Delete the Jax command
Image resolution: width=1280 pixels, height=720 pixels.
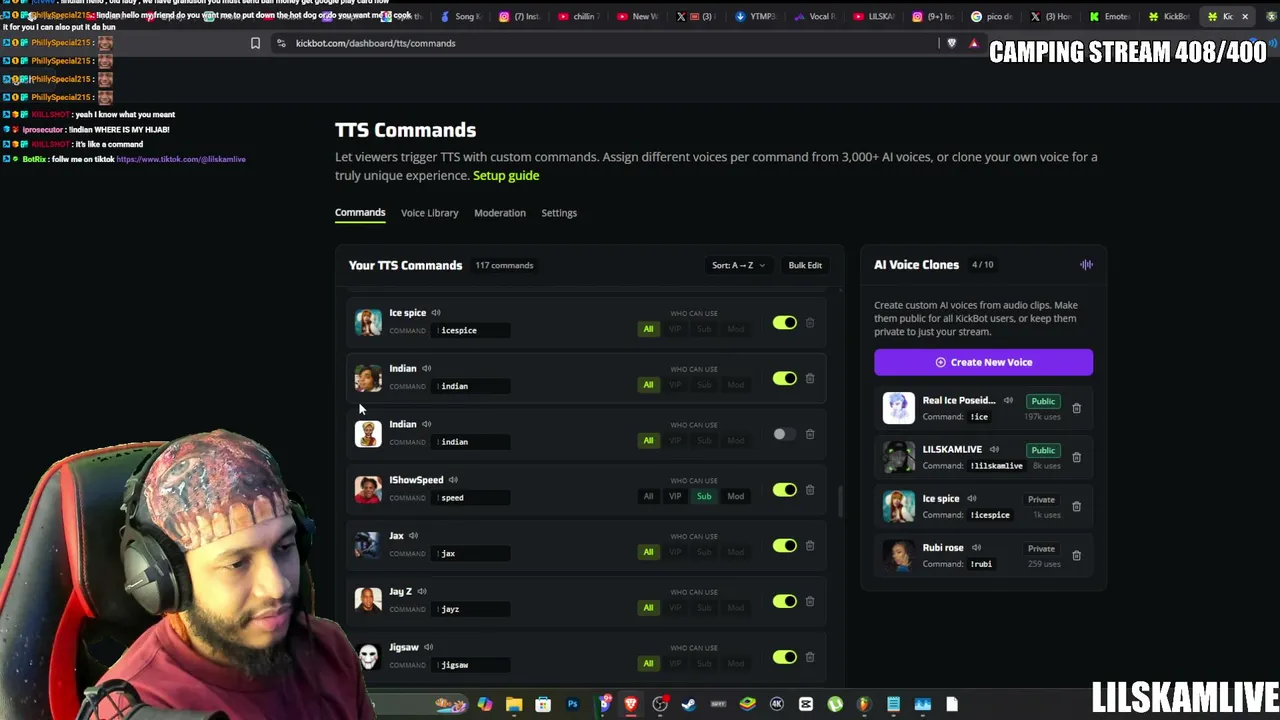(810, 546)
